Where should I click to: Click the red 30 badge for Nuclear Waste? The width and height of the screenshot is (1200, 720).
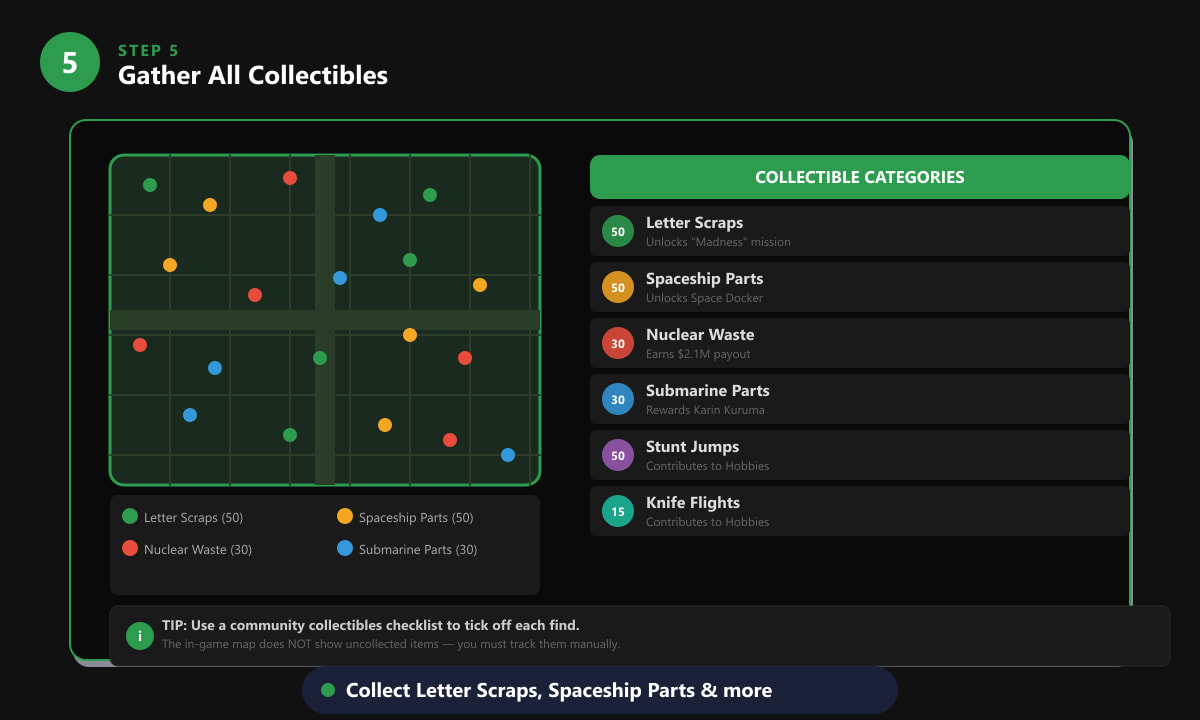(618, 344)
